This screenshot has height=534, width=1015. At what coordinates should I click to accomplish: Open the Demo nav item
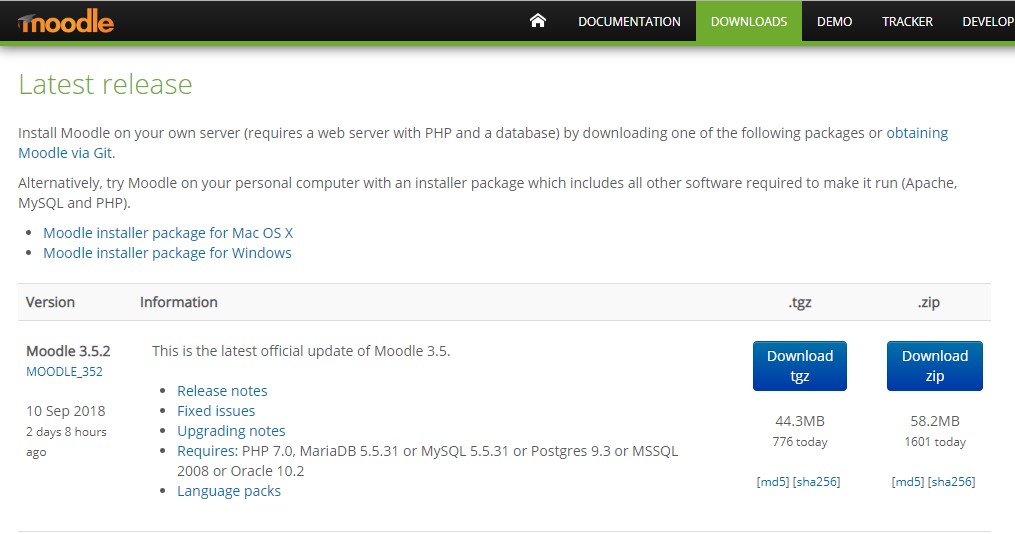click(x=834, y=21)
